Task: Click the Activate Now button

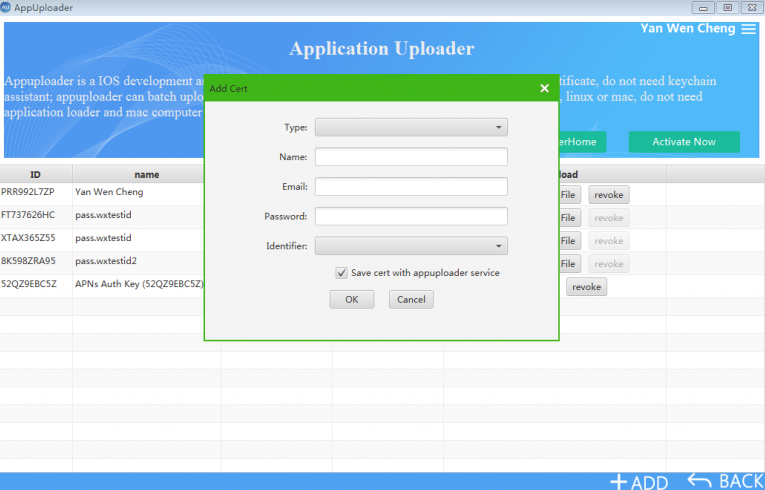Action: point(684,142)
